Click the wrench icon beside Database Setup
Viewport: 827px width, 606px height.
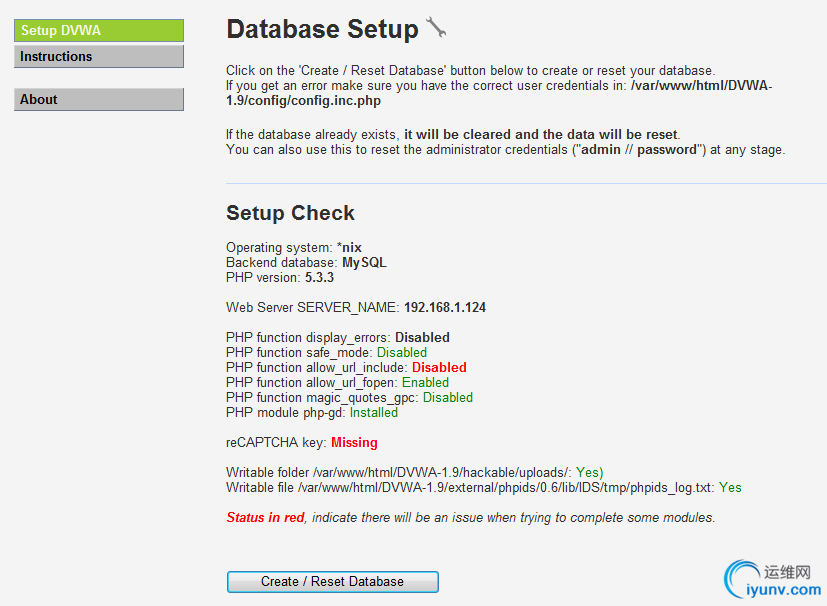pos(436,27)
